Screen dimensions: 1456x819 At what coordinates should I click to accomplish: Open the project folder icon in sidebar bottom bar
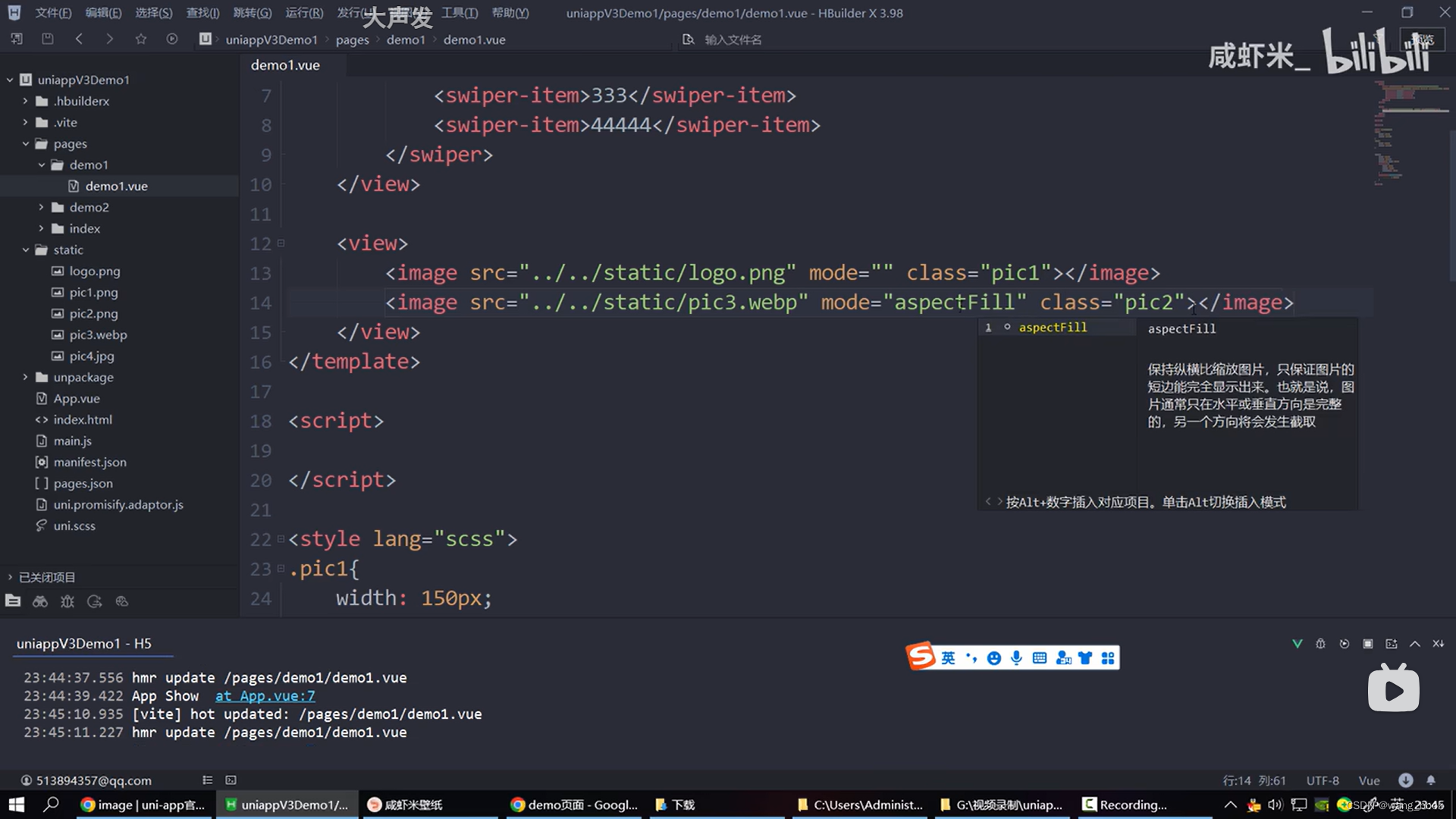(13, 601)
